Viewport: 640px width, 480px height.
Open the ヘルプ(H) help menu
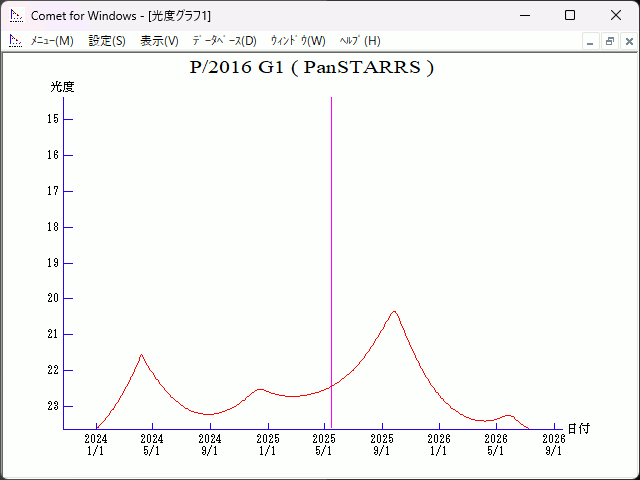tap(360, 41)
